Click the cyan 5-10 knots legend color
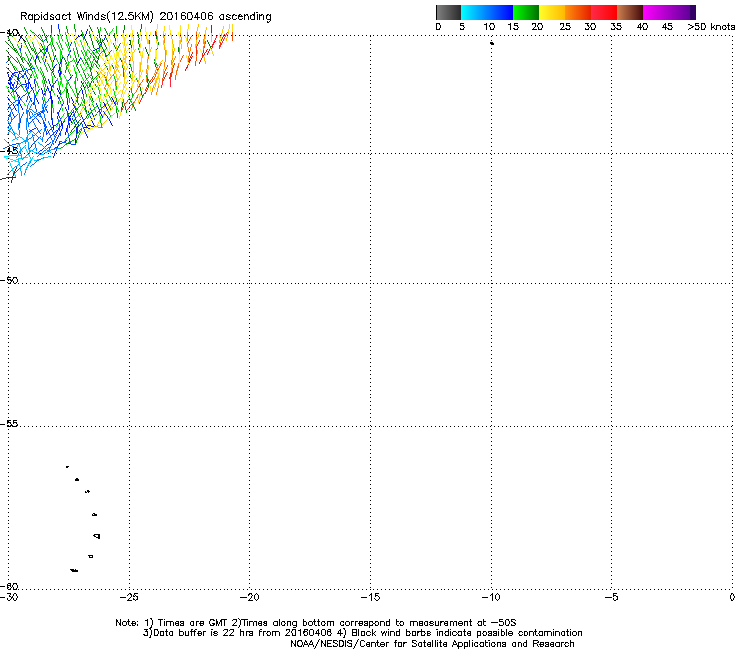Screen dimensions: 740x650 coord(474,12)
